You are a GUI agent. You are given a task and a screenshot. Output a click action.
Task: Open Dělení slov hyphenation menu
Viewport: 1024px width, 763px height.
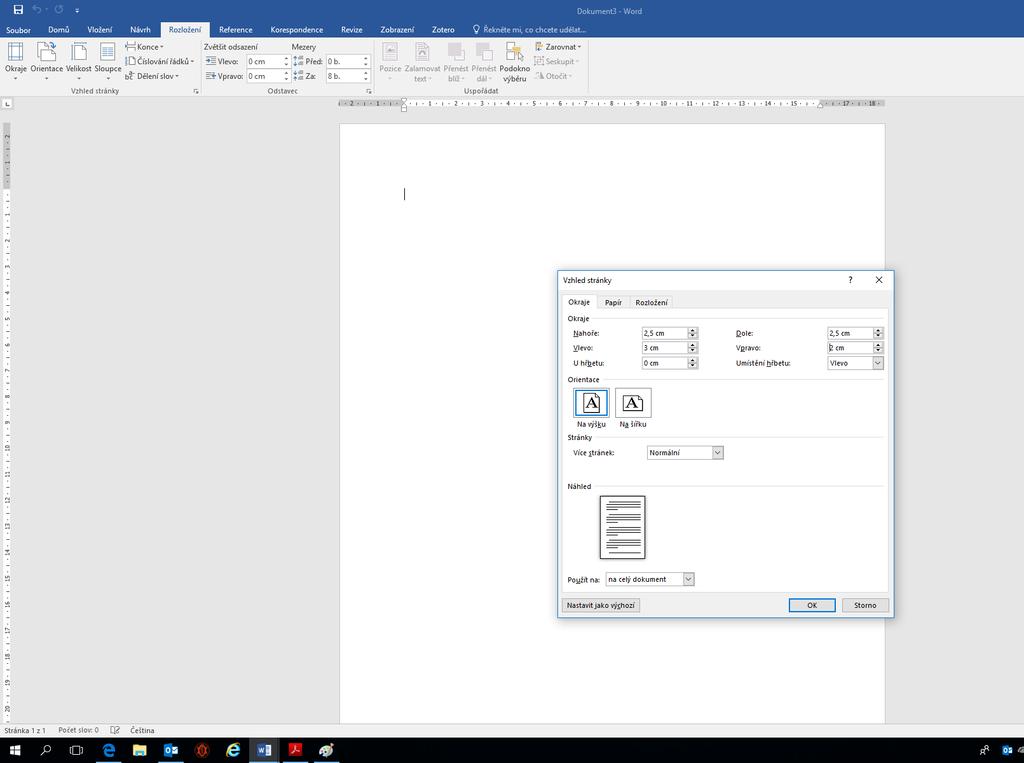[x=152, y=76]
